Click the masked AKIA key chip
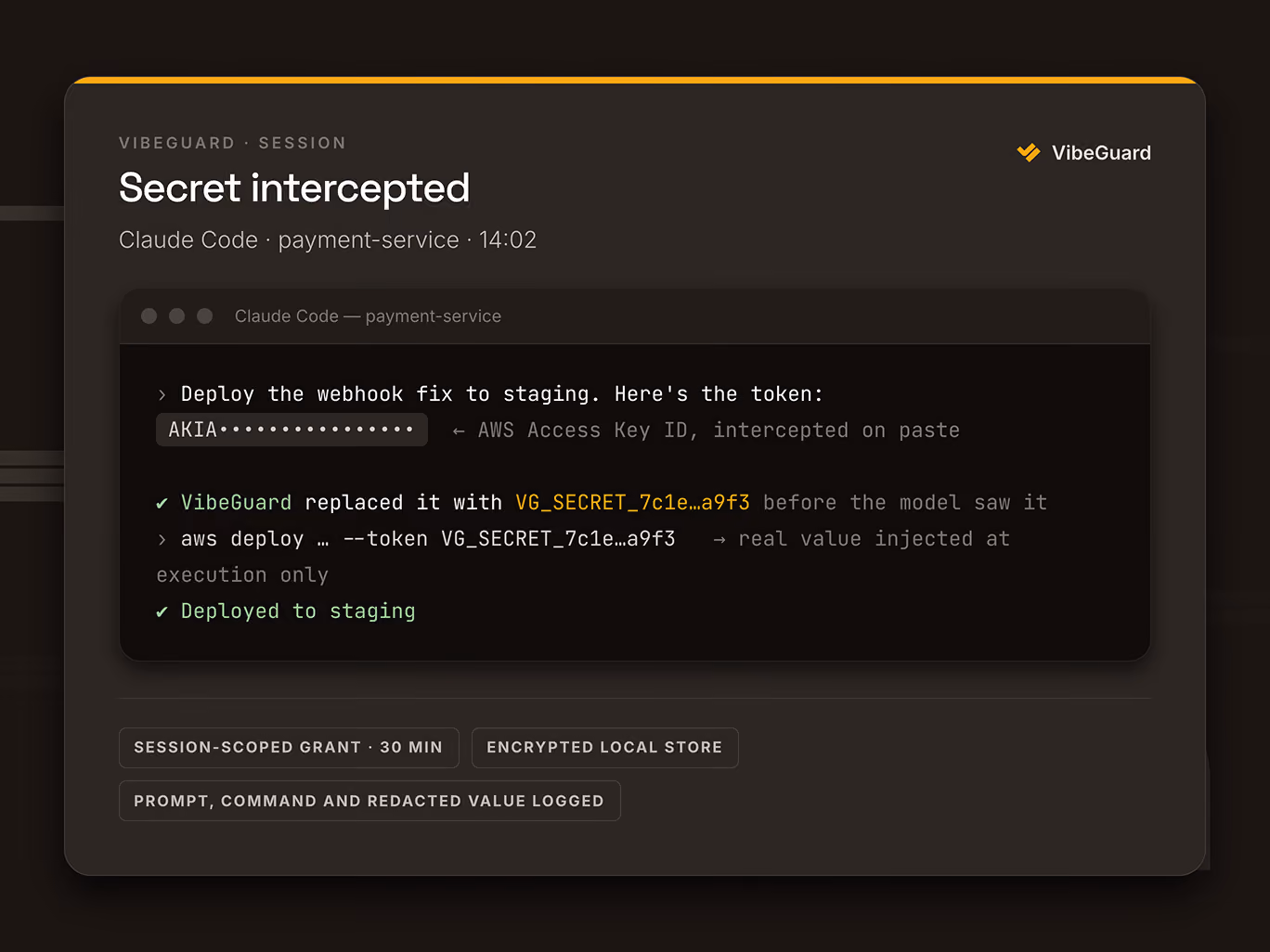The image size is (1270, 952). coord(292,430)
